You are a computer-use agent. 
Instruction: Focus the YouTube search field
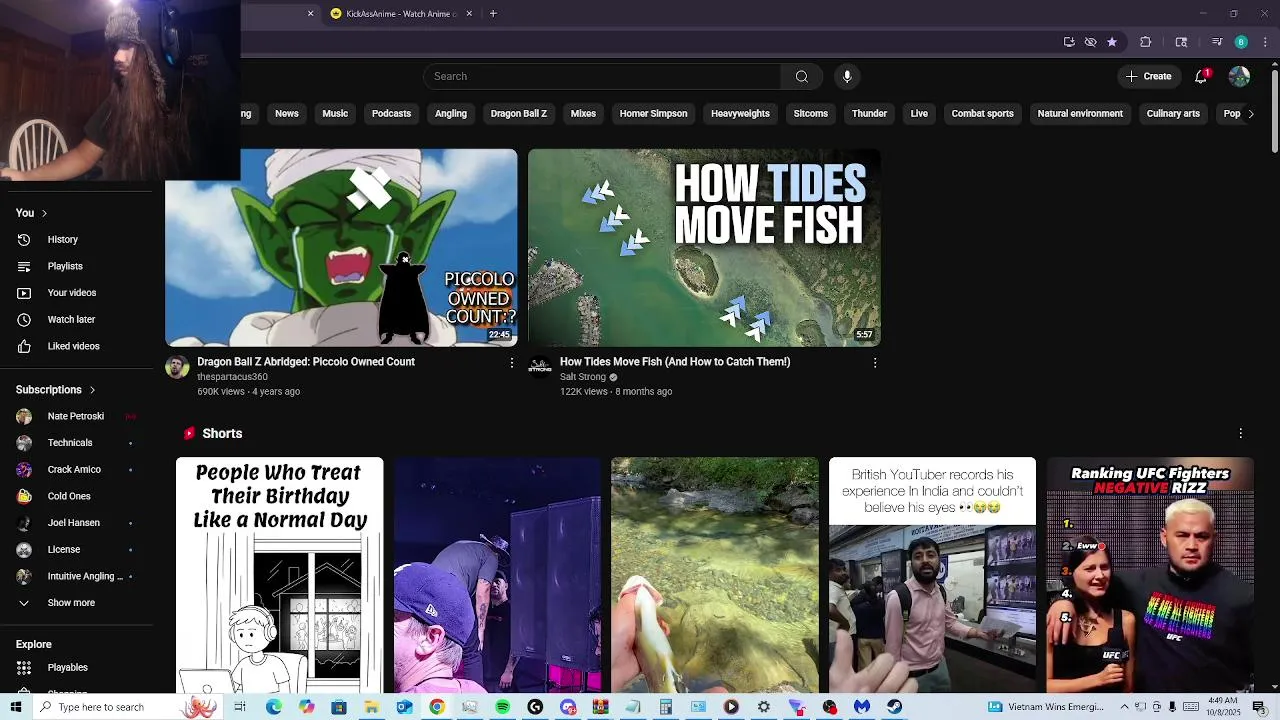coord(602,76)
